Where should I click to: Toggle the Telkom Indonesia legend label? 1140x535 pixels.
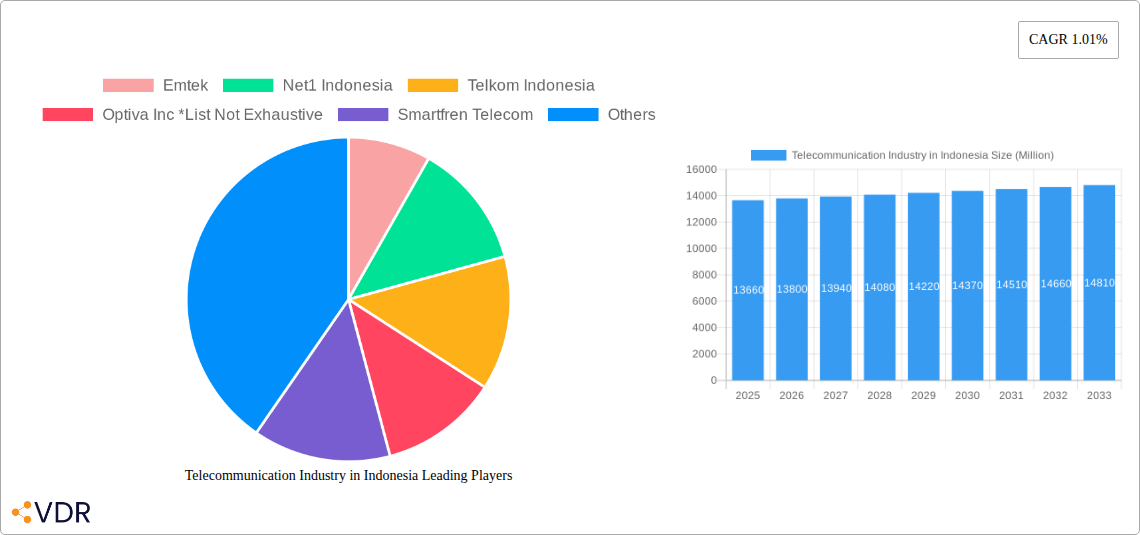click(531, 85)
